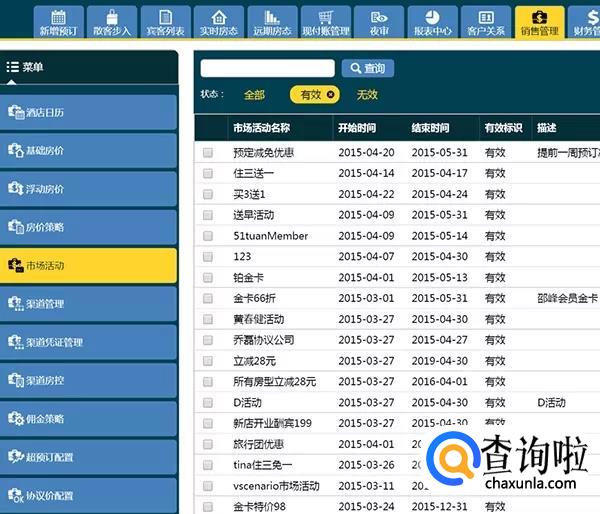Image resolution: width=600 pixels, height=514 pixels.
Task: Select 市场活动 in sidebar menu
Action: (88, 265)
